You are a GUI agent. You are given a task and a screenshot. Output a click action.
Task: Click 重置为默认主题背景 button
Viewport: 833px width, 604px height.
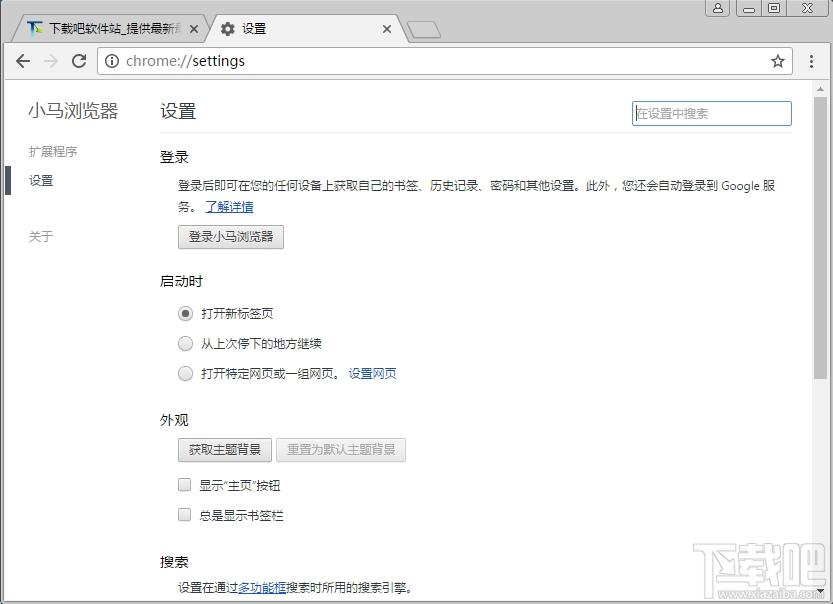click(x=341, y=450)
